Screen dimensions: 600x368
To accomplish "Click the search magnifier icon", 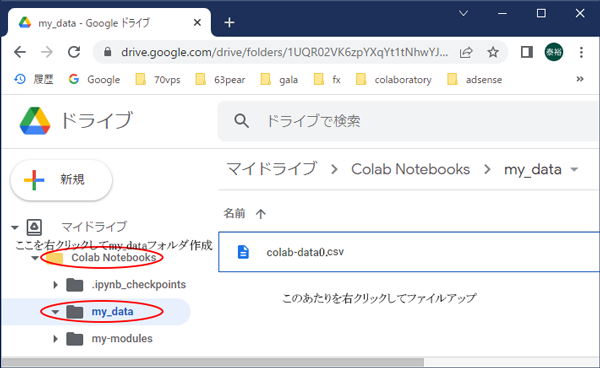I will tap(241, 121).
